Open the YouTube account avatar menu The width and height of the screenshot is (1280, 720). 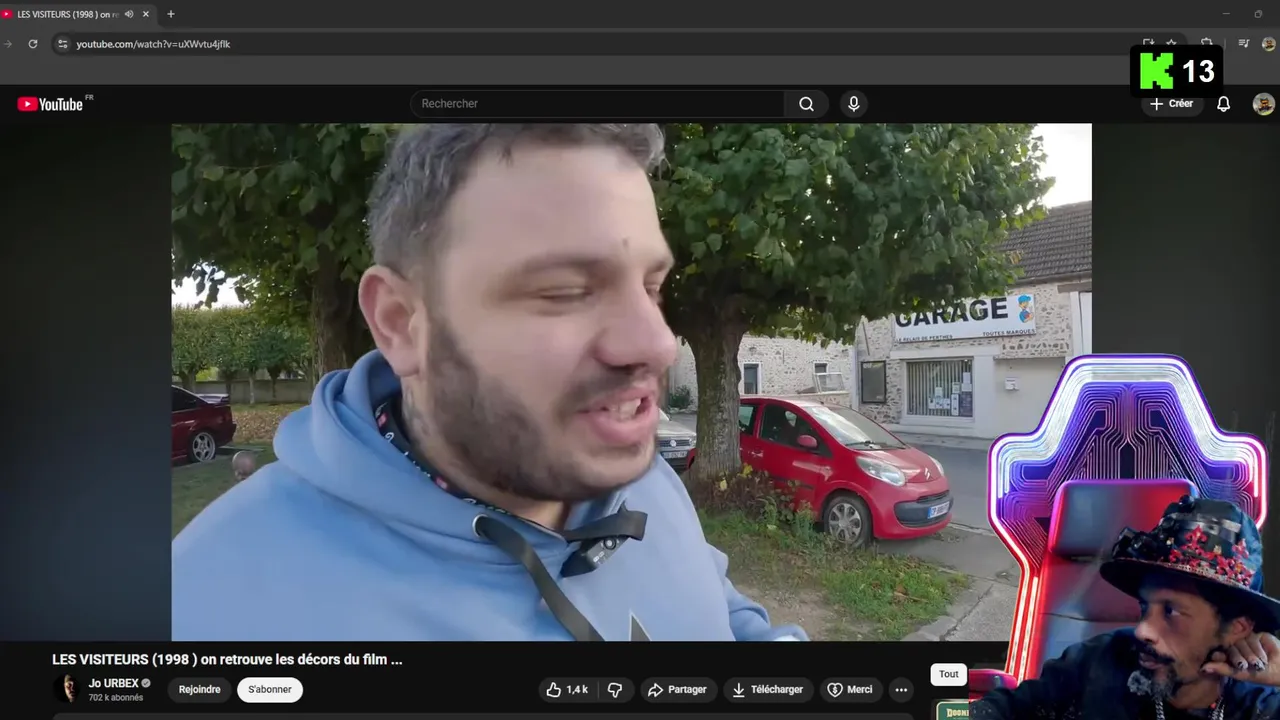coord(1264,104)
